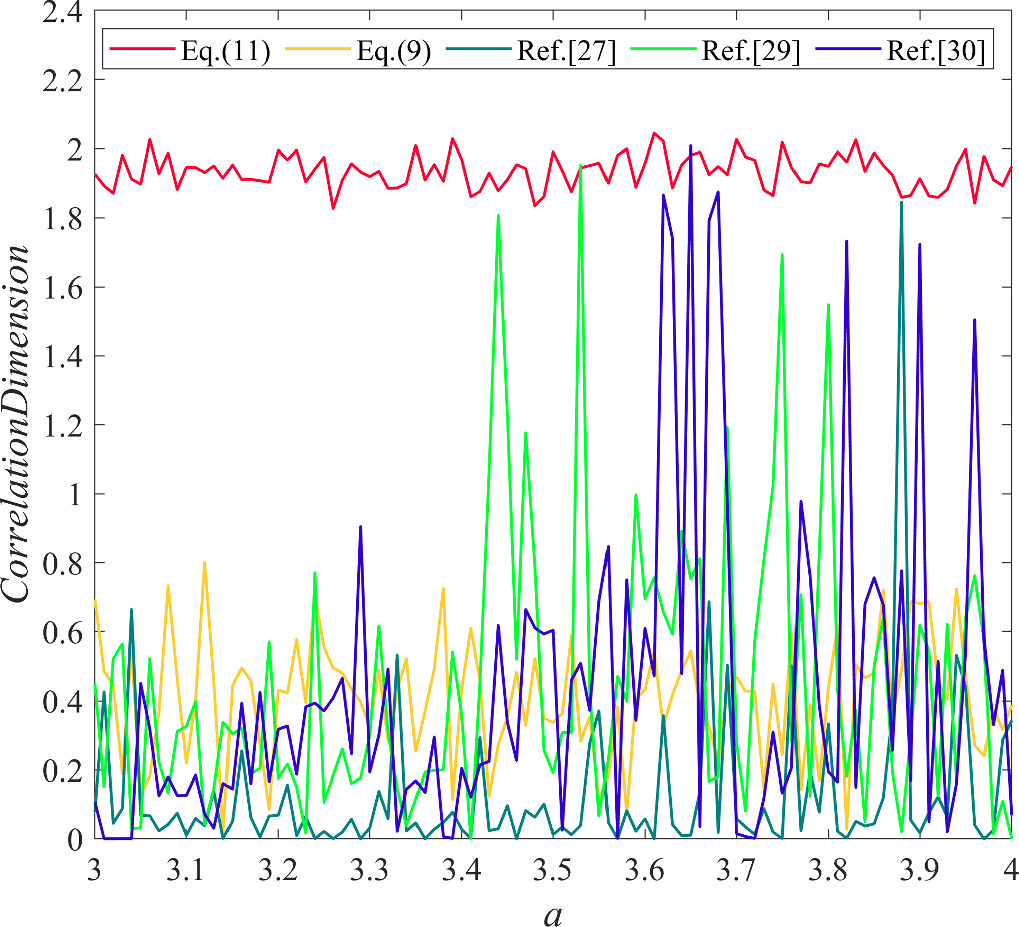The image size is (1019, 927).
Task: Click the x-axis tick label 3.9
Action: coord(920,870)
